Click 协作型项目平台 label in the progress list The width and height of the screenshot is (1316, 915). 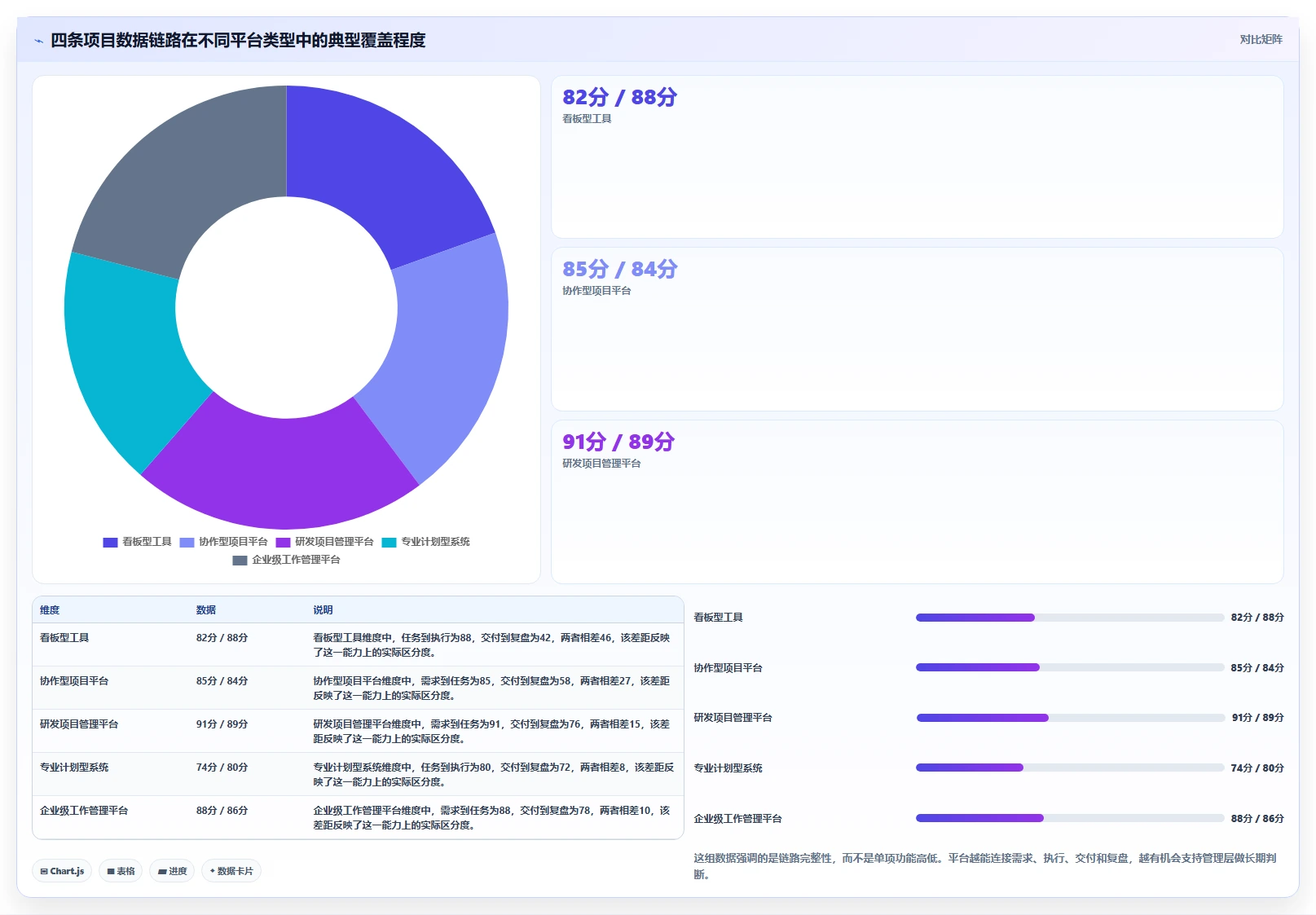click(x=728, y=668)
